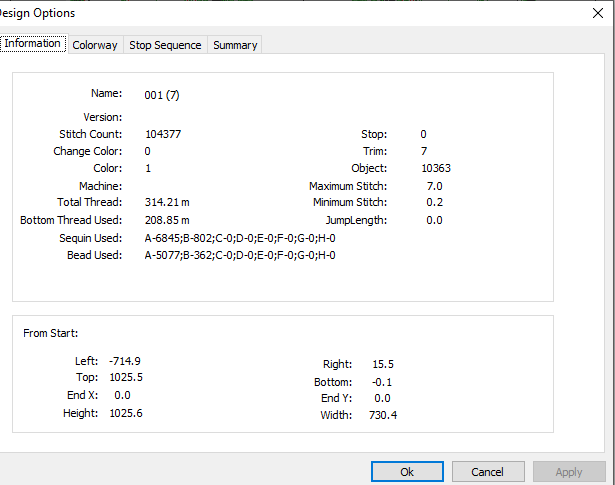The image size is (615, 485).
Task: Select the design name value 001 (7)
Action: 162,95
